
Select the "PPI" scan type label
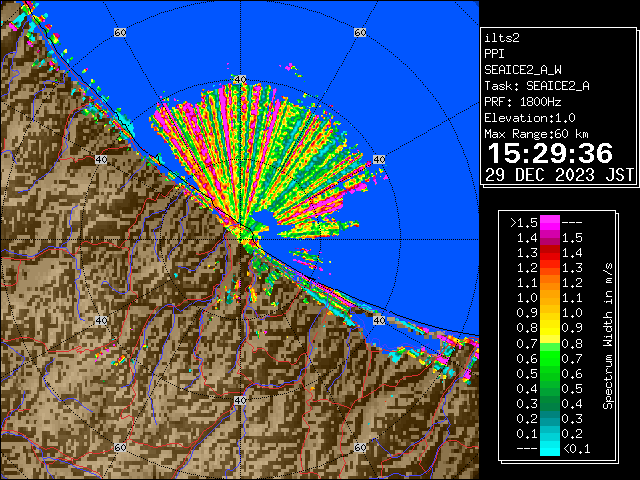(494, 54)
